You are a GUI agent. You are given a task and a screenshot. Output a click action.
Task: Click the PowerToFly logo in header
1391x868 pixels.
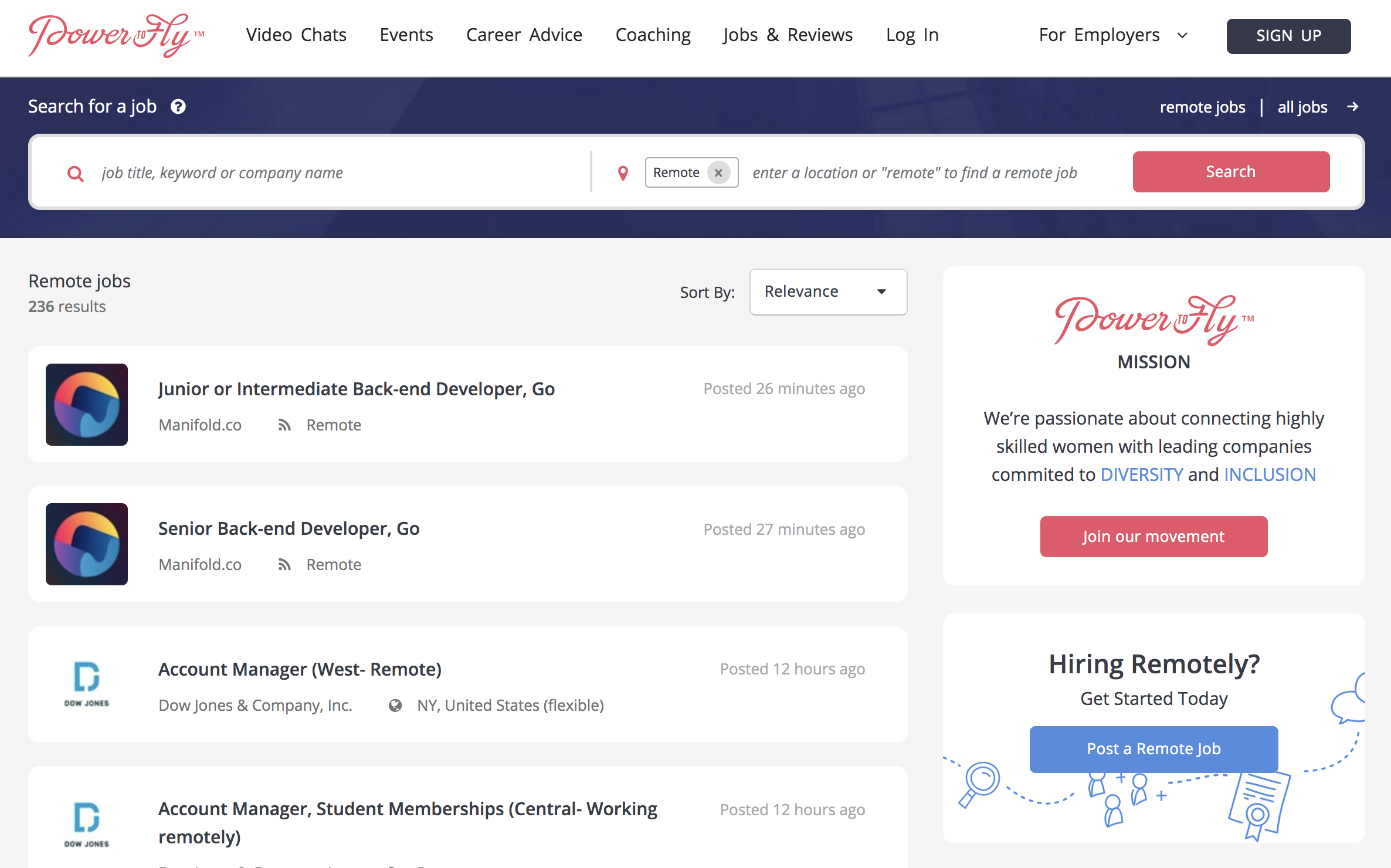click(115, 35)
